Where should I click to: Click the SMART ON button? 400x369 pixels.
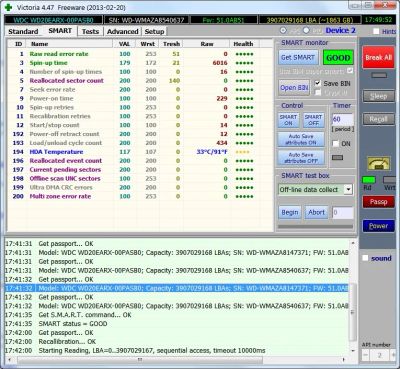coord(288,120)
